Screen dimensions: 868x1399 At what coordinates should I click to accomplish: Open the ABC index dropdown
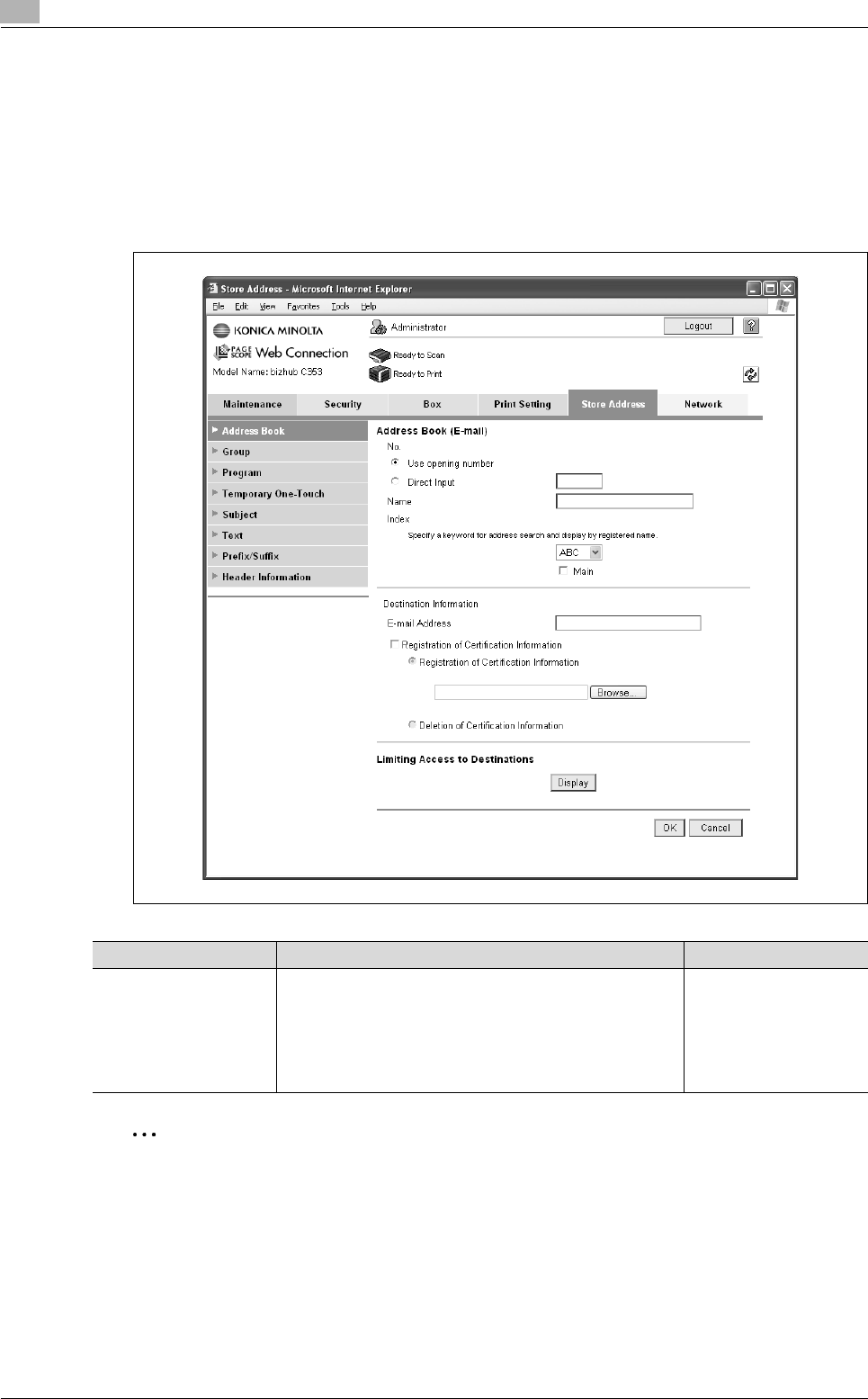pos(579,552)
